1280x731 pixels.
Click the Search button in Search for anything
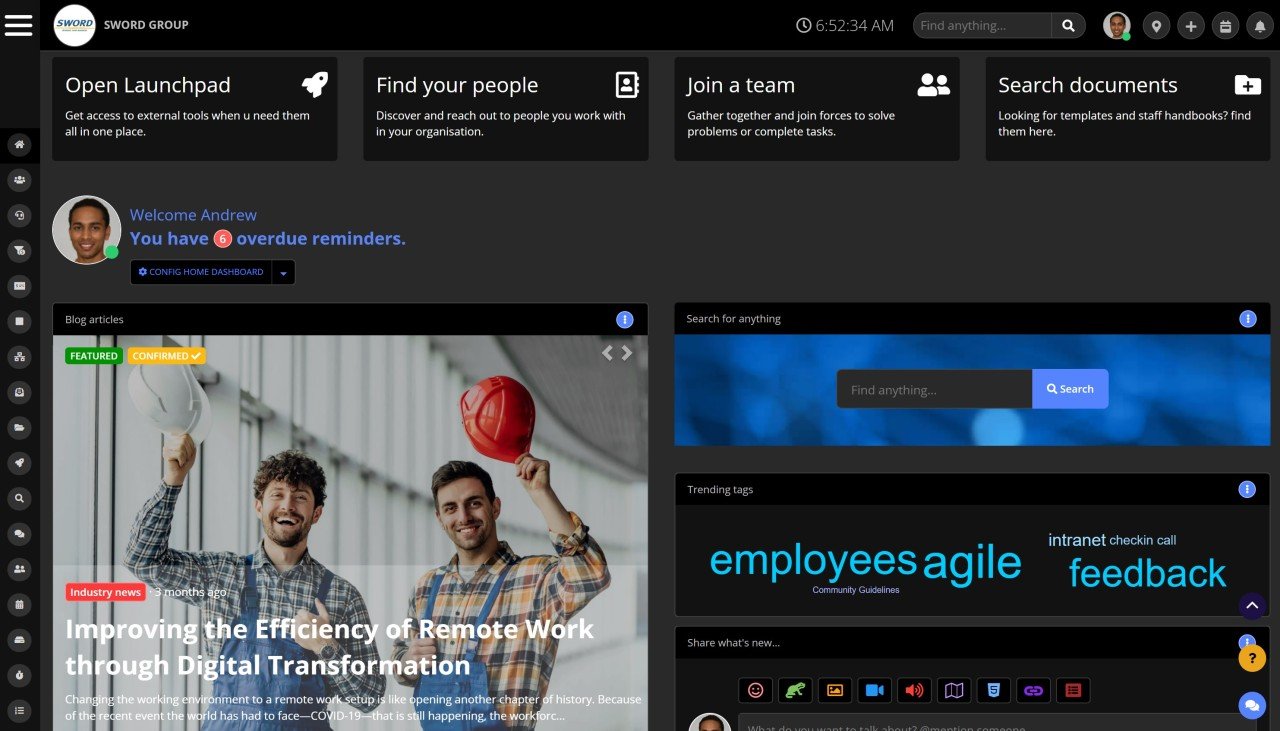(x=1070, y=389)
